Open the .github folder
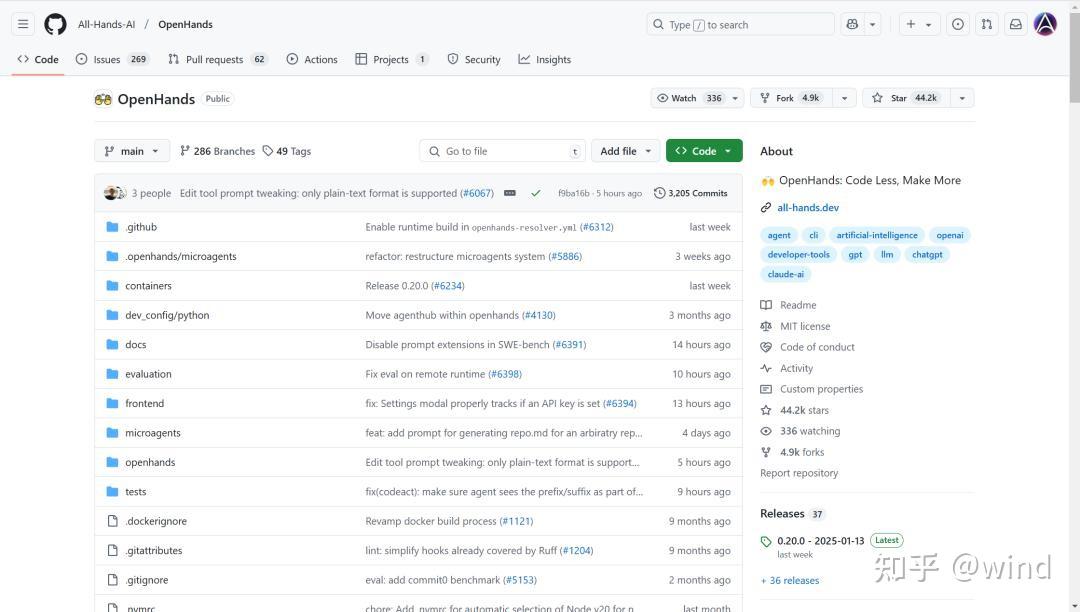Image resolution: width=1080 pixels, height=612 pixels. 141,226
